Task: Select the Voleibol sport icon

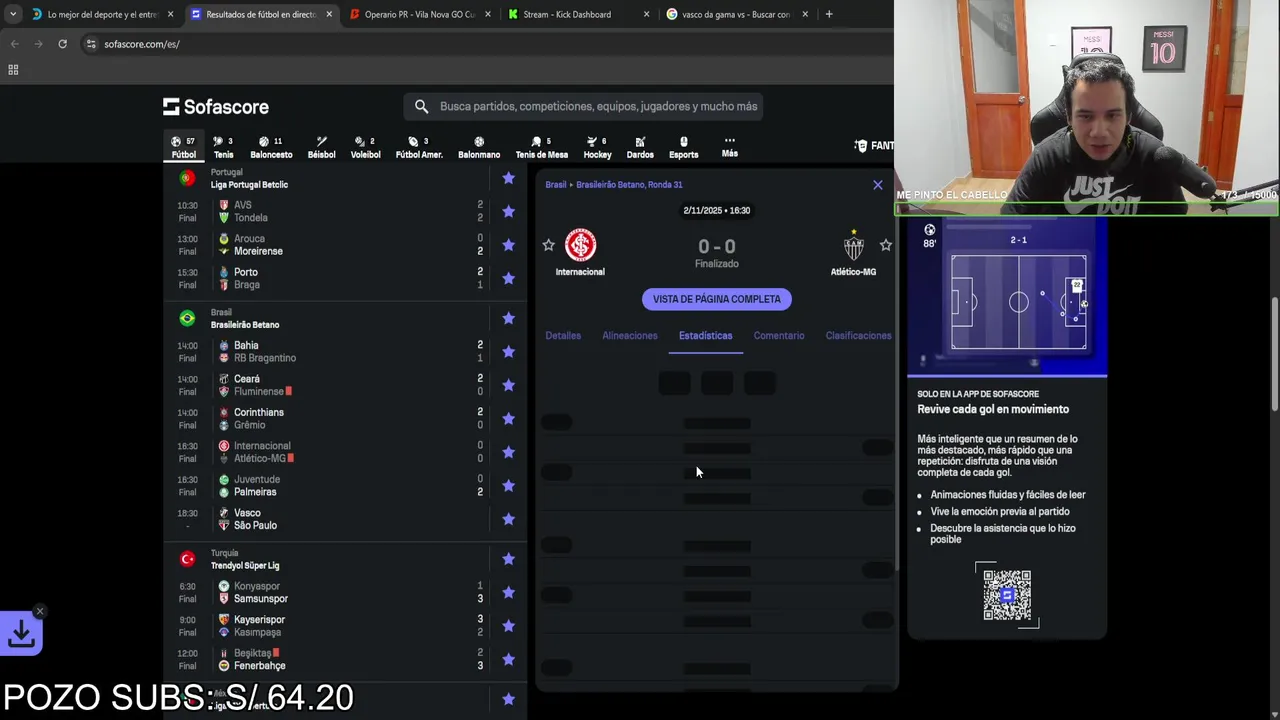Action: 365,147
